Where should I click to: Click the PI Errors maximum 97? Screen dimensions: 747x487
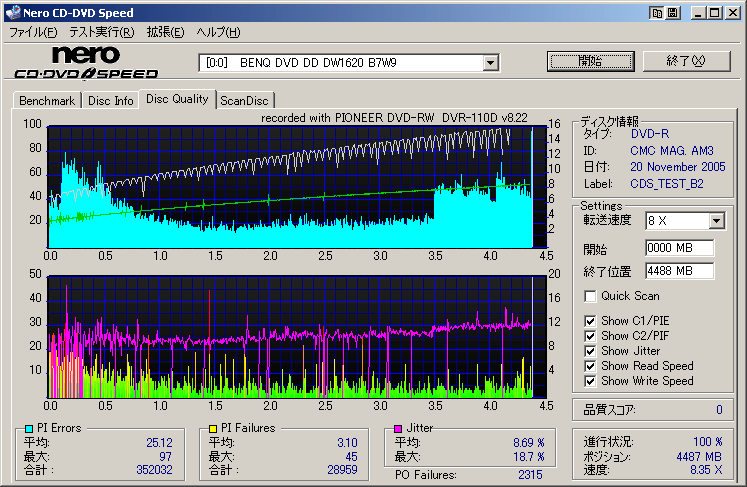pyautogui.click(x=165, y=457)
